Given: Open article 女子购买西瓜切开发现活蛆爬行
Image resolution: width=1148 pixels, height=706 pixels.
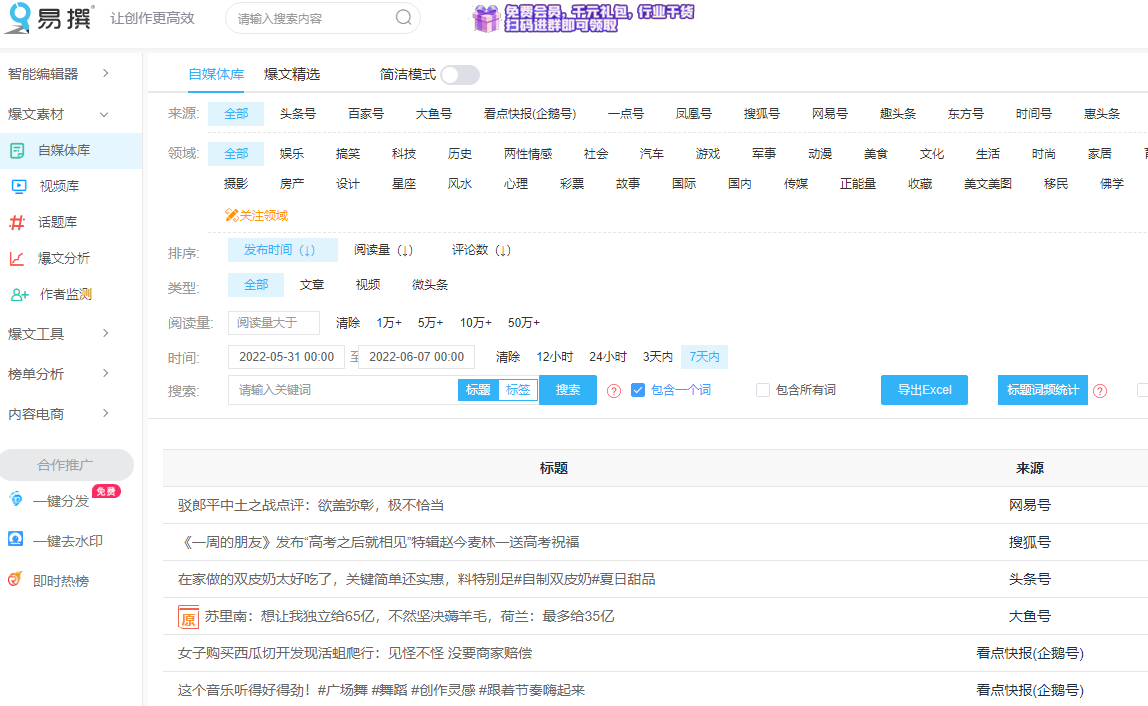Looking at the screenshot, I should [x=355, y=653].
